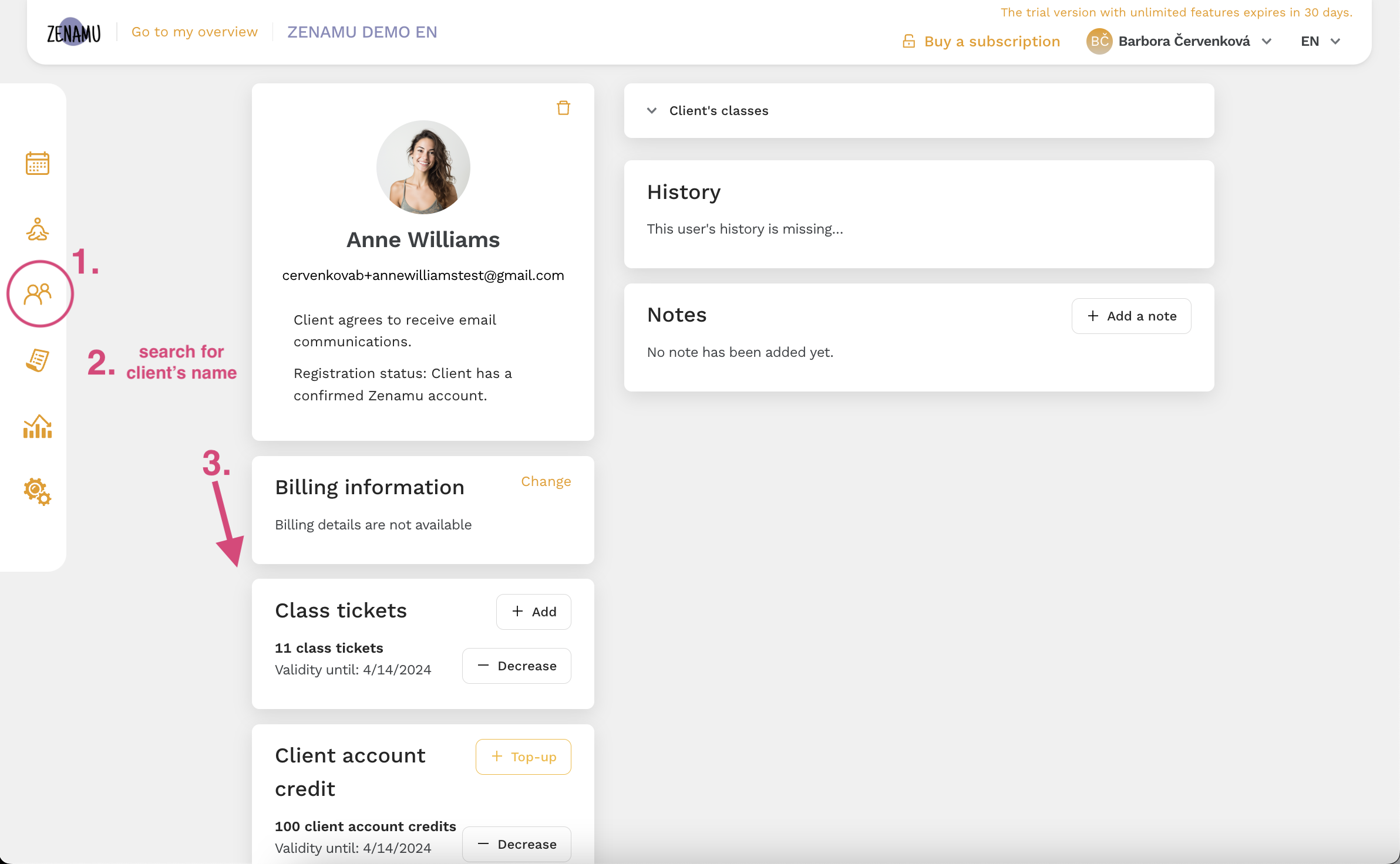Image resolution: width=1400 pixels, height=864 pixels.
Task: Click the settings gear icon in sidebar
Action: tap(37, 492)
